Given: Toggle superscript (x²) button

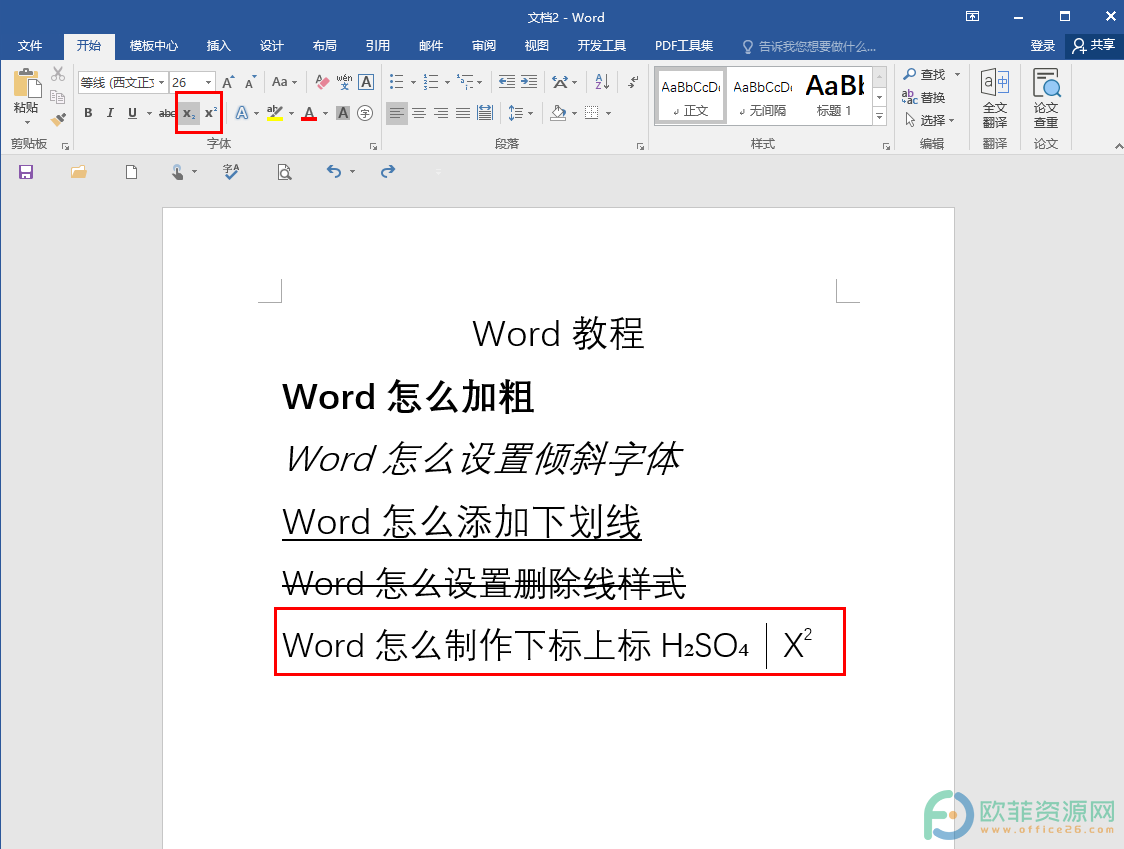Looking at the screenshot, I should [211, 113].
